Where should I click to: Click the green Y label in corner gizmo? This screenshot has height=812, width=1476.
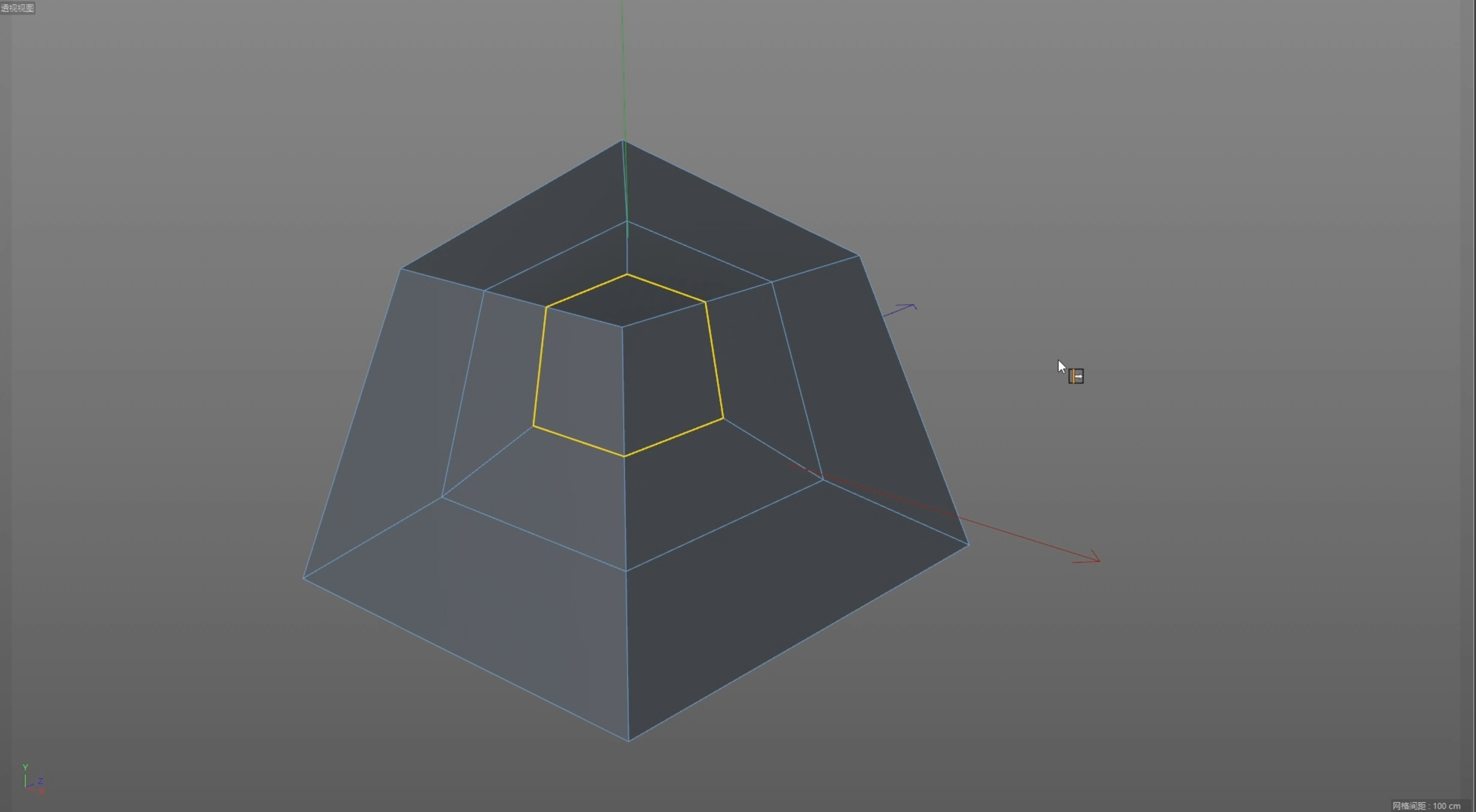click(25, 767)
